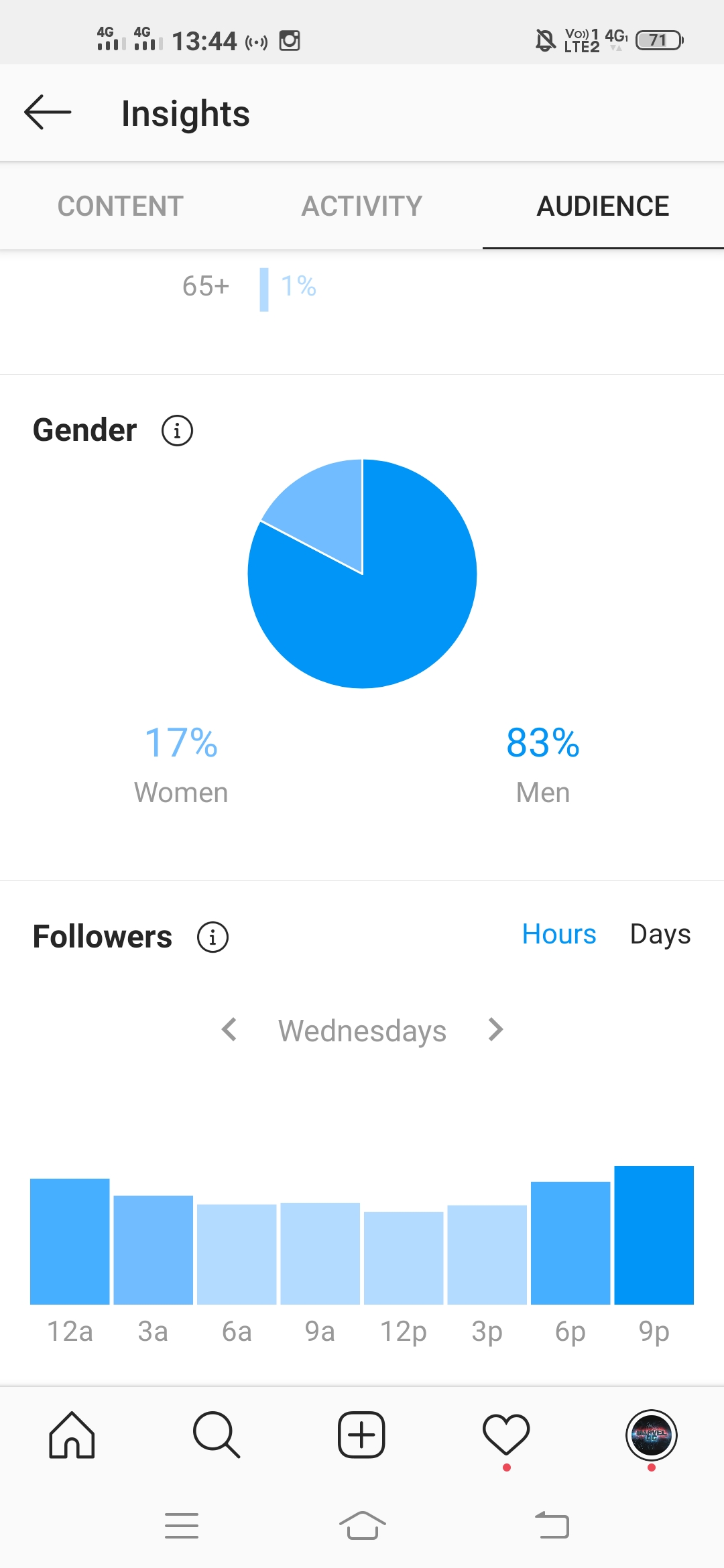
Task: Go to next day after Wednesdays
Action: point(495,1029)
